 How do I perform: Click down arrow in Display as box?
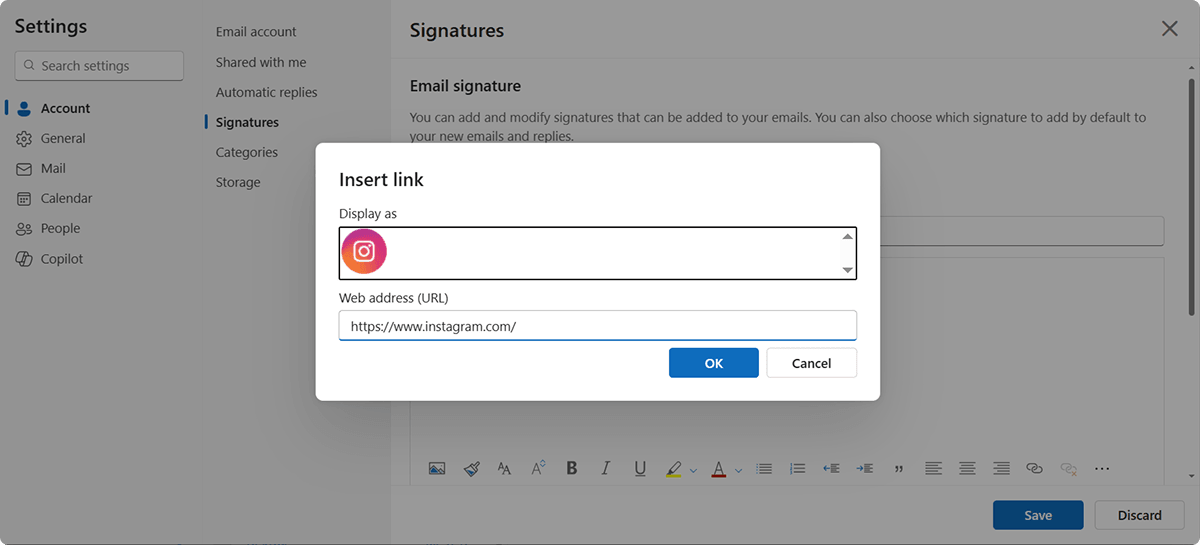coord(847,270)
